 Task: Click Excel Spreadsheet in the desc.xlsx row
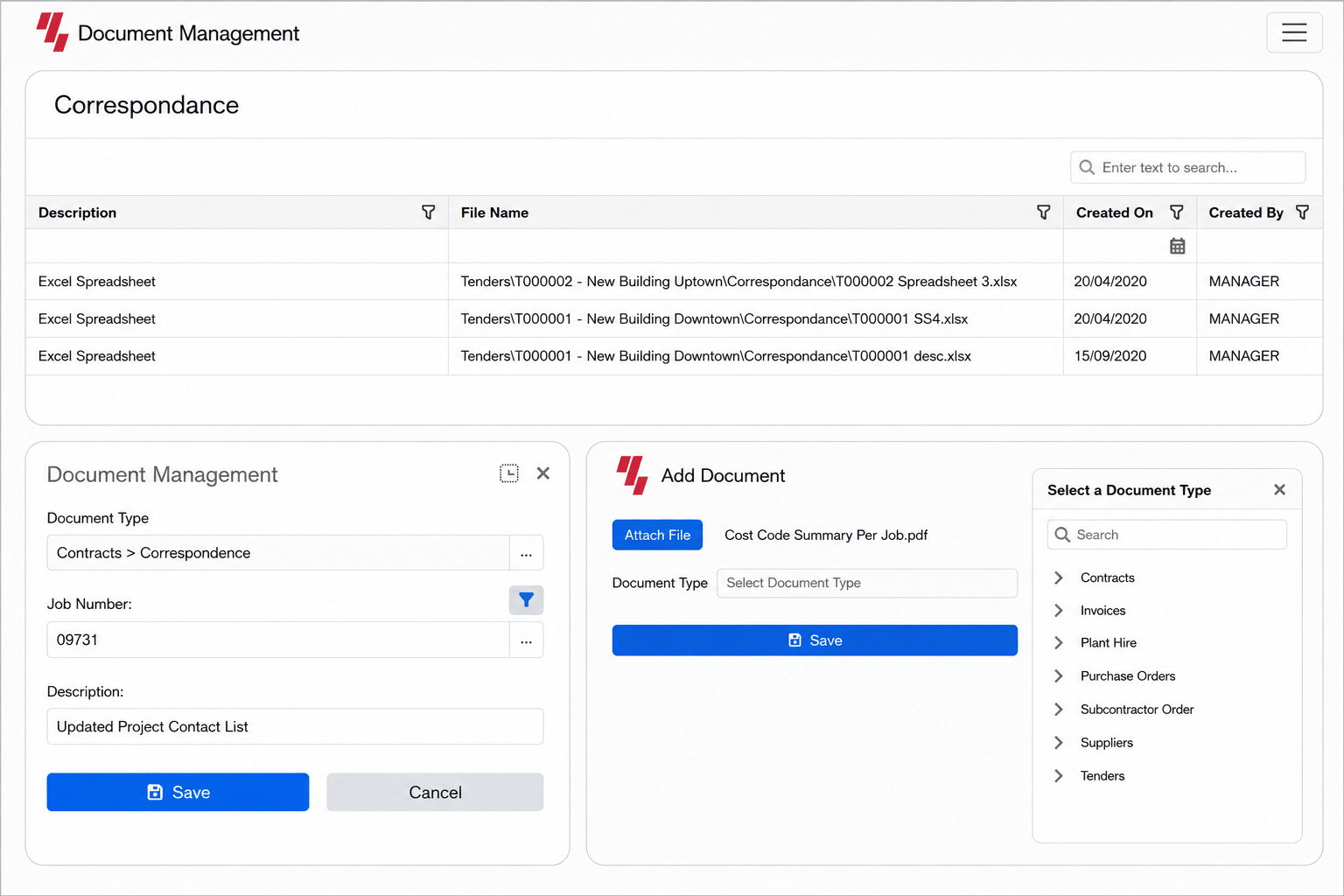click(x=97, y=356)
